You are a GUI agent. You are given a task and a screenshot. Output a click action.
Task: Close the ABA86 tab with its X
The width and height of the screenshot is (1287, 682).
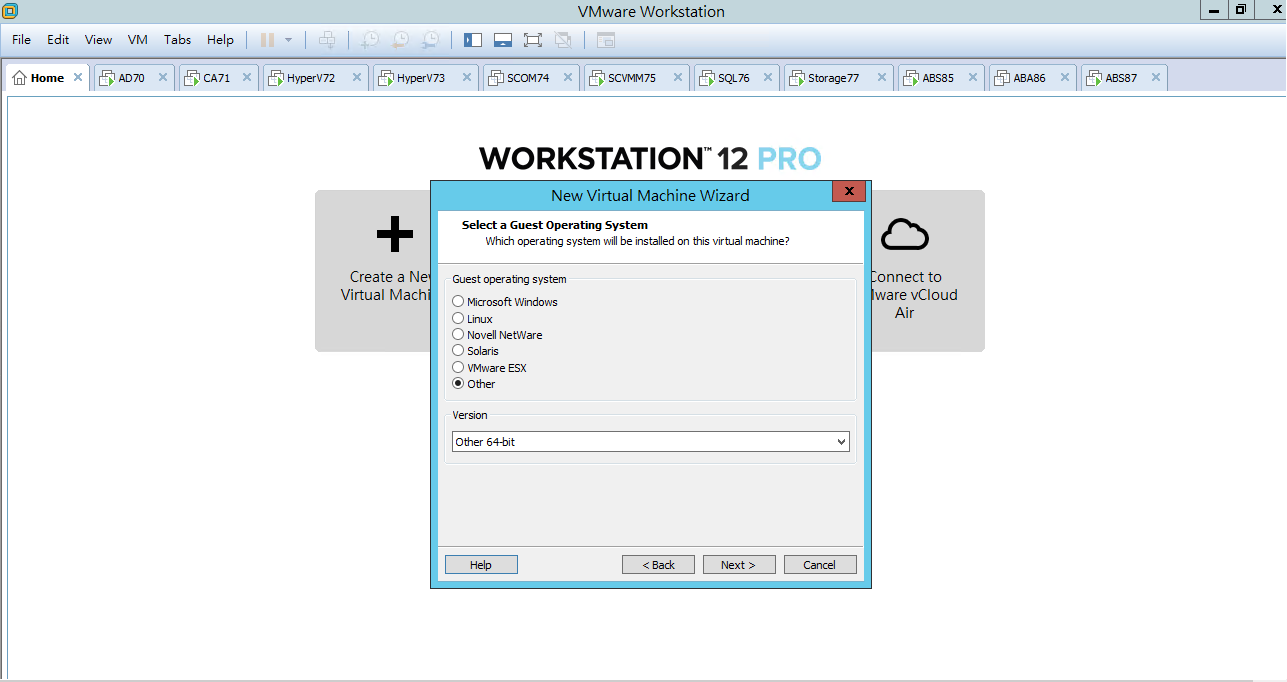[1065, 77]
